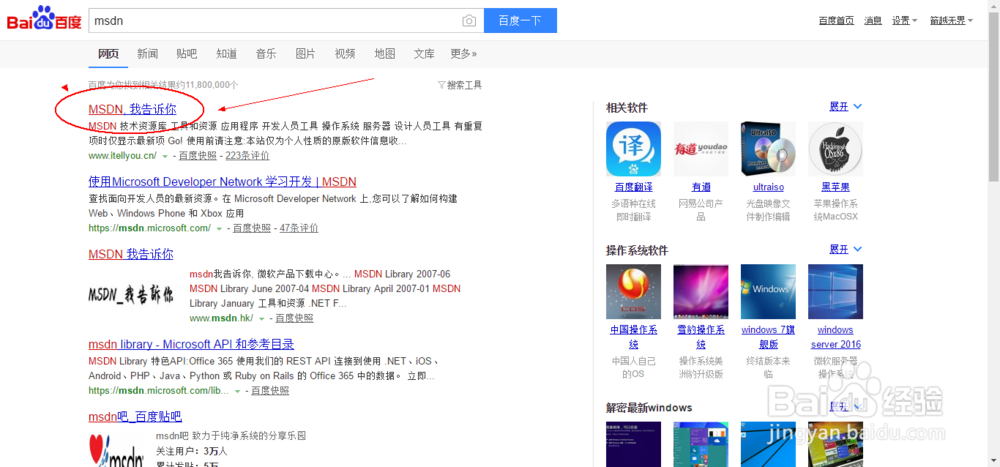Open the 有道 youdao icon
Screen dimensions: 1000x467
click(701, 149)
